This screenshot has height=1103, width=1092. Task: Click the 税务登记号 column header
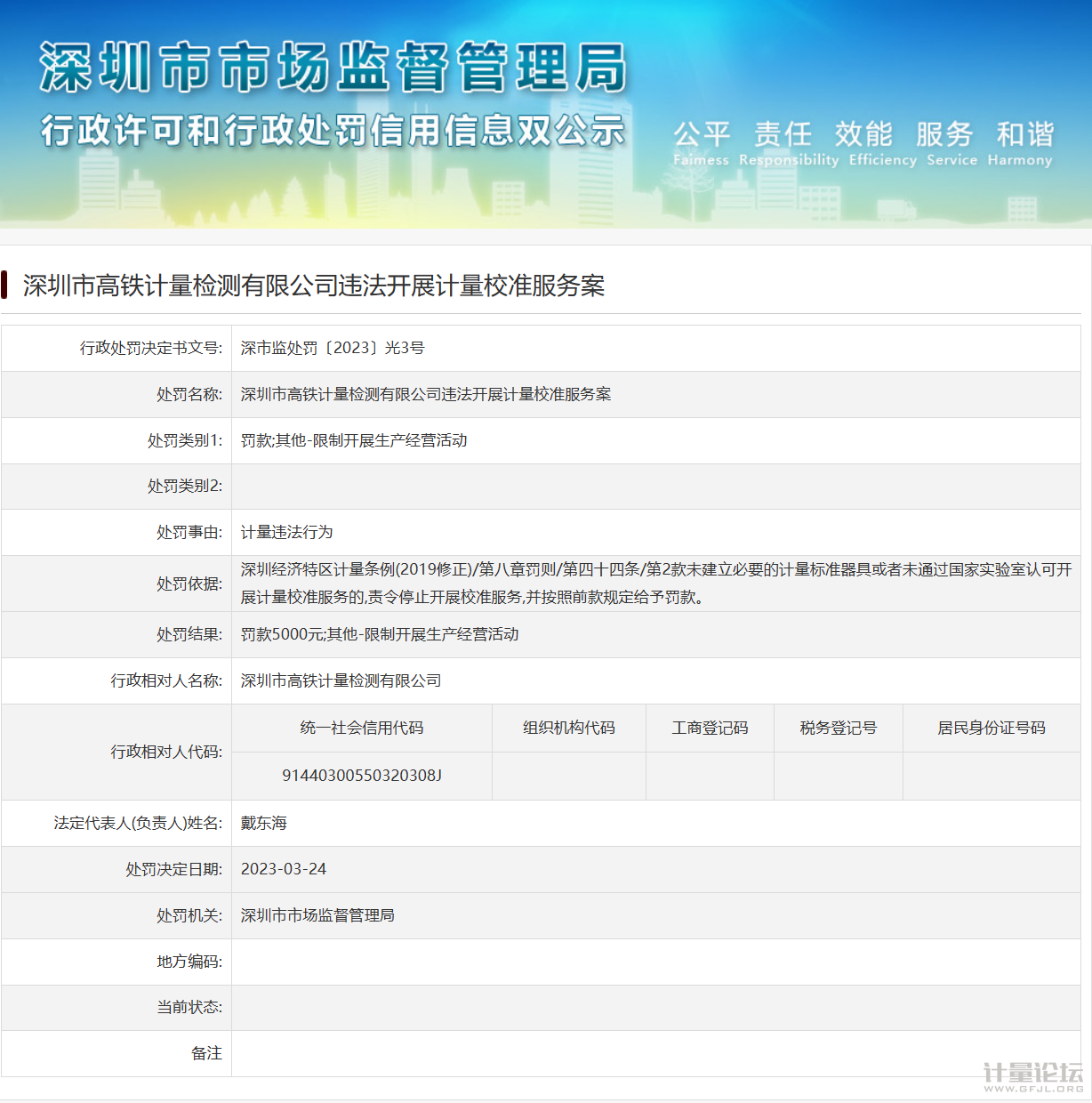click(839, 728)
